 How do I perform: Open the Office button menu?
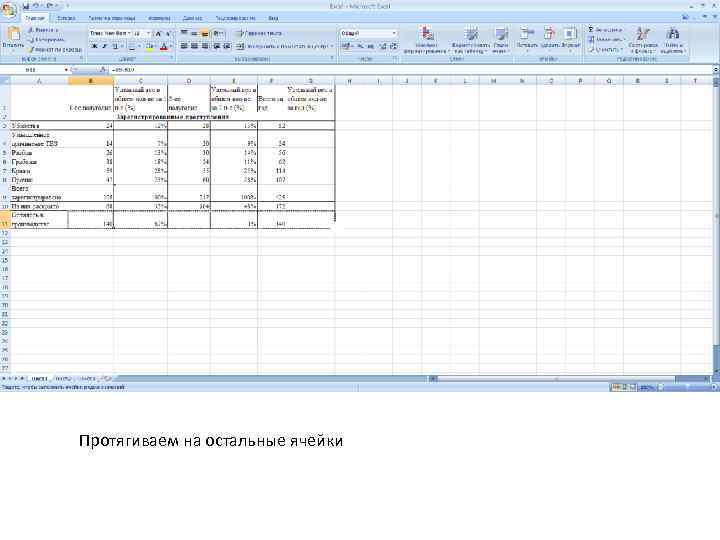click(x=9, y=9)
